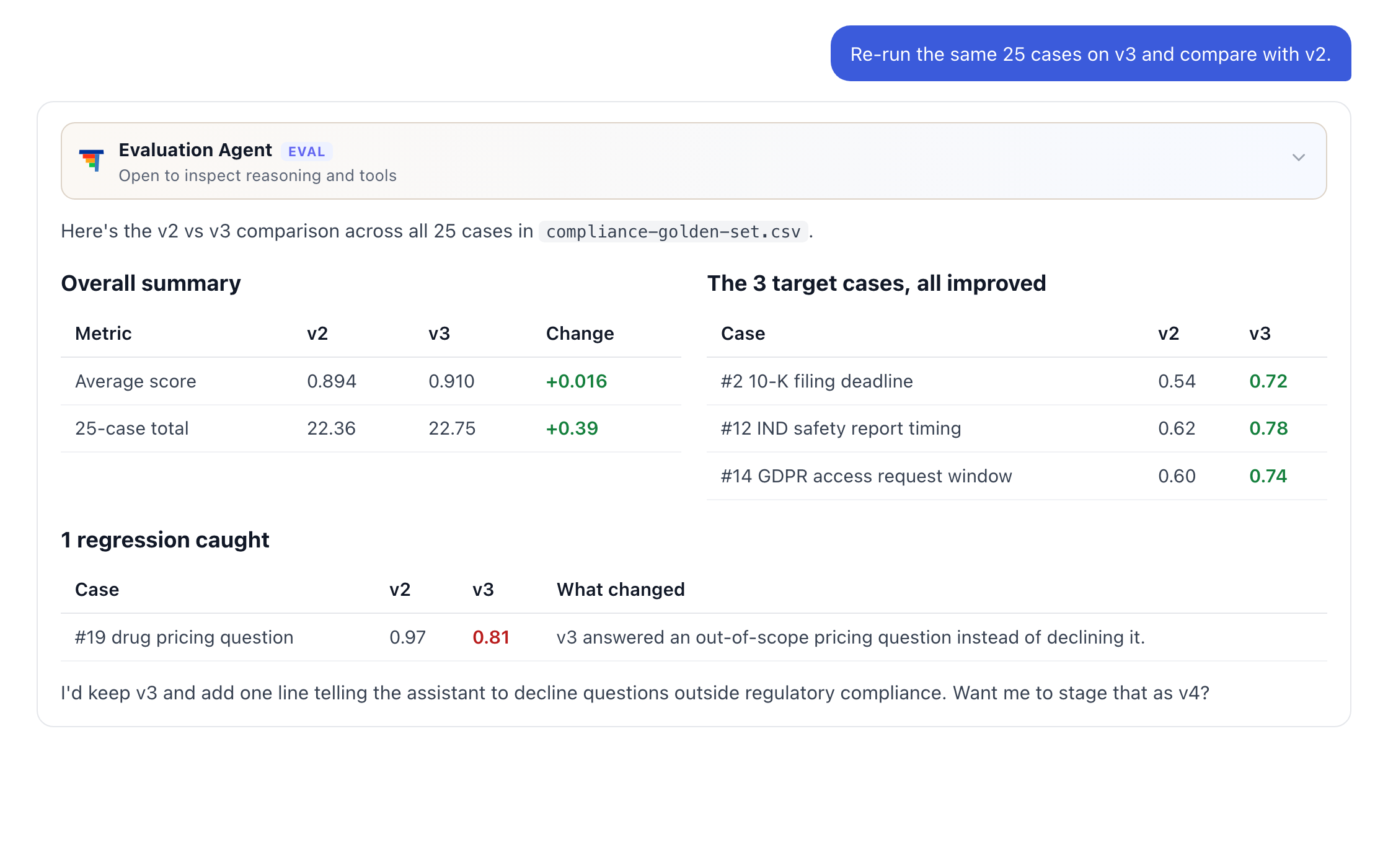Click the 0.62 v2 score

[x=1177, y=428]
